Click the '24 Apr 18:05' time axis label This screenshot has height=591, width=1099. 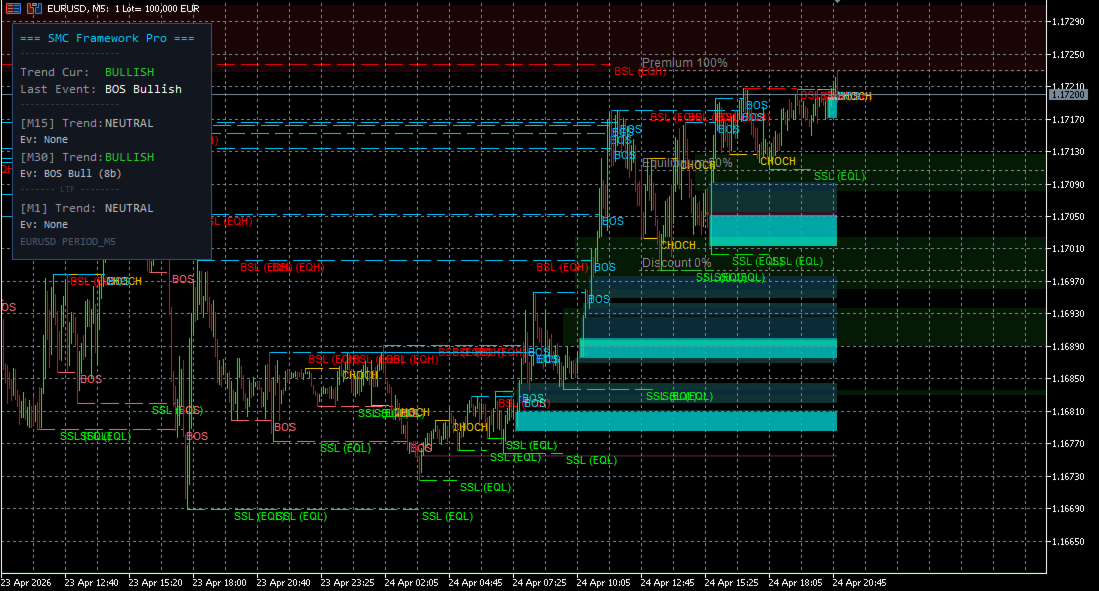[x=796, y=583]
